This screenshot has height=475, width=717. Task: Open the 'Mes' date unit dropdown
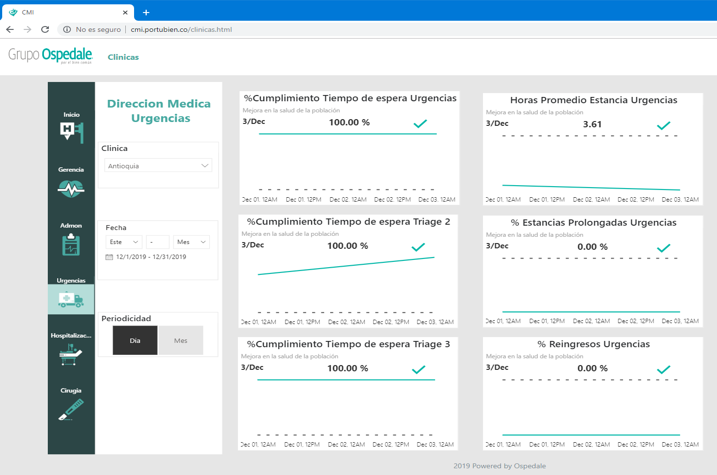191,242
